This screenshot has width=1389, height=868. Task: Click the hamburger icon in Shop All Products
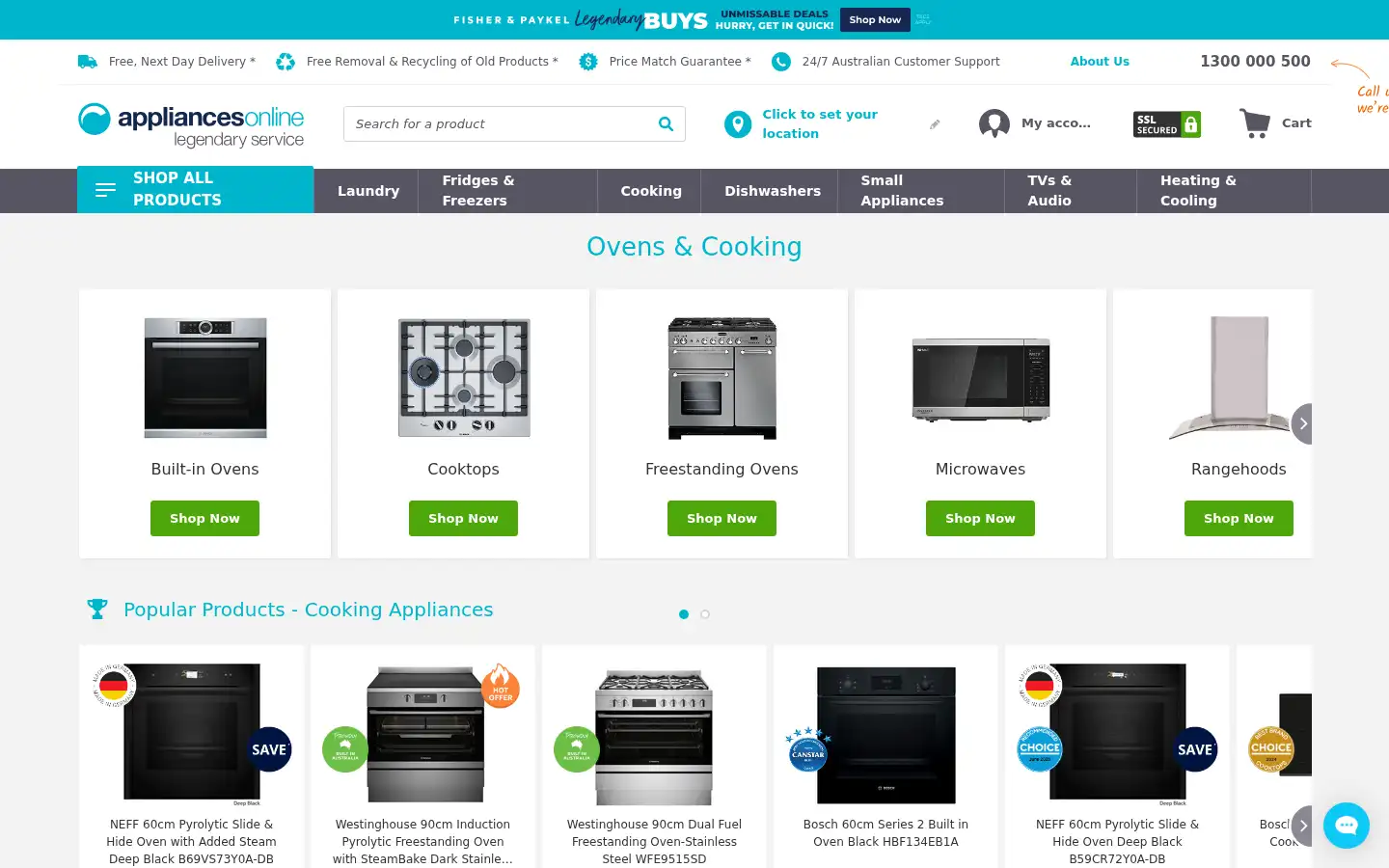click(x=106, y=190)
